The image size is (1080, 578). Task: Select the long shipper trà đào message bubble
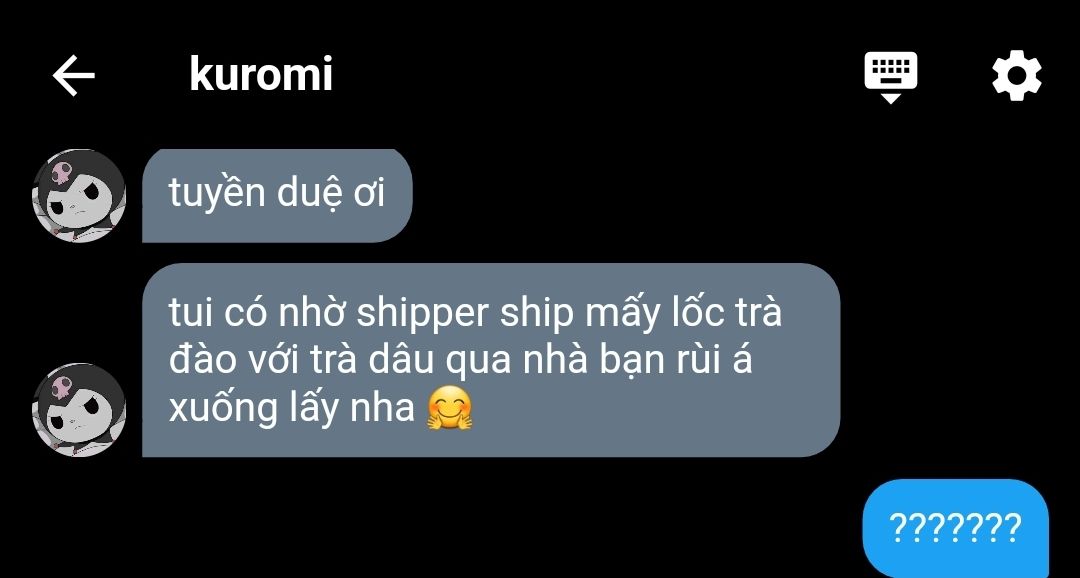(491, 360)
